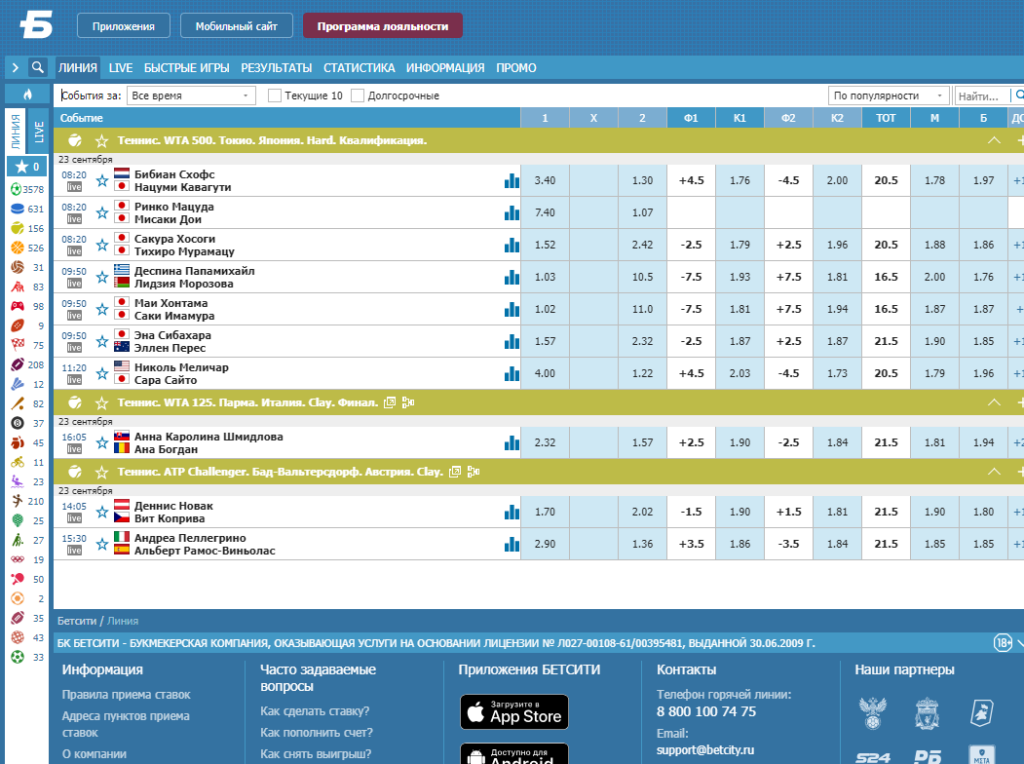Select handball icon with 210 events

click(x=18, y=501)
